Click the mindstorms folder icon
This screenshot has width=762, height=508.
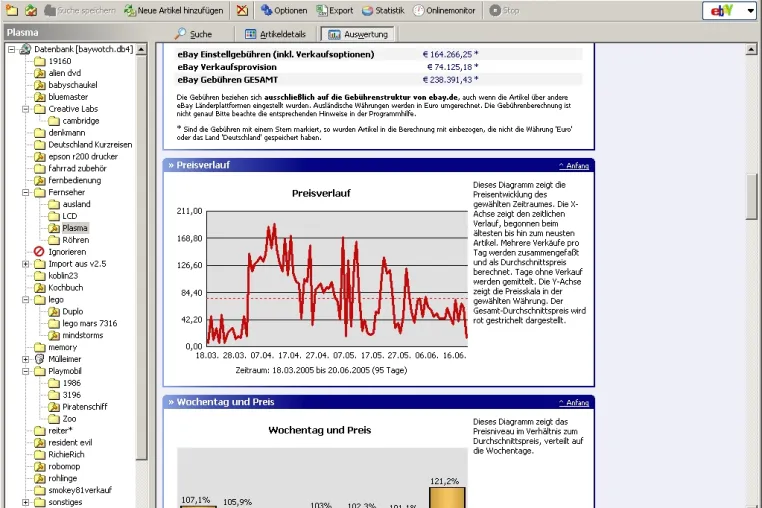[54, 335]
